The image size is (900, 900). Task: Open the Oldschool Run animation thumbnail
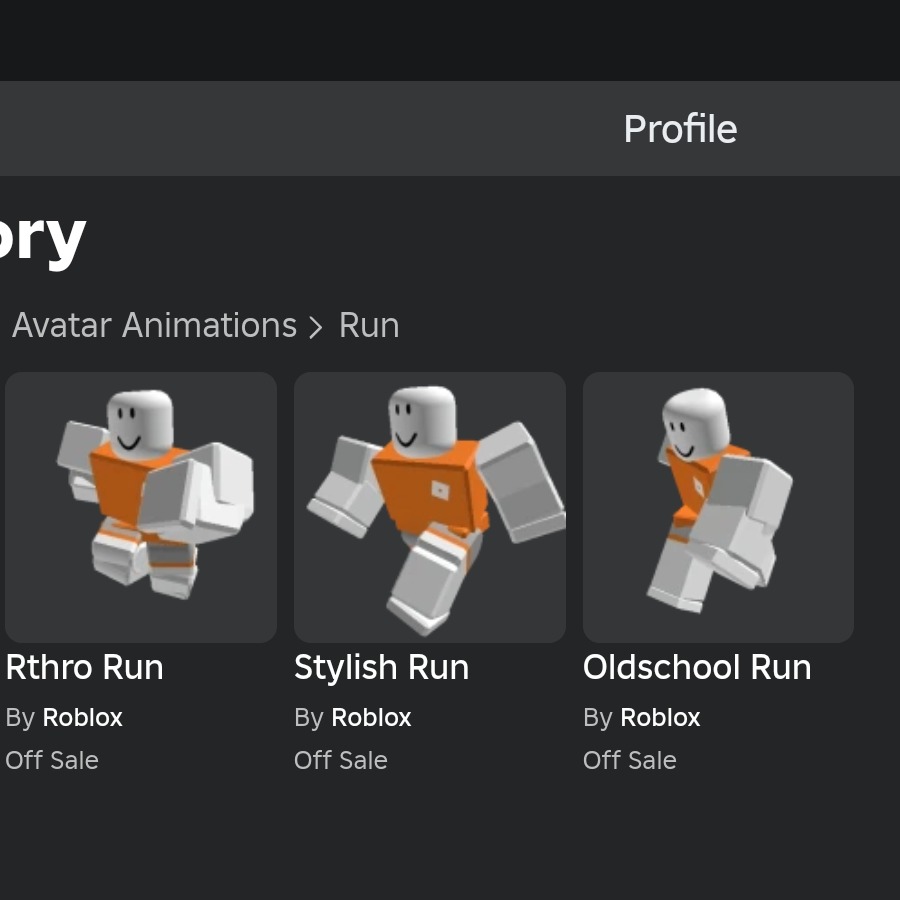tap(718, 507)
